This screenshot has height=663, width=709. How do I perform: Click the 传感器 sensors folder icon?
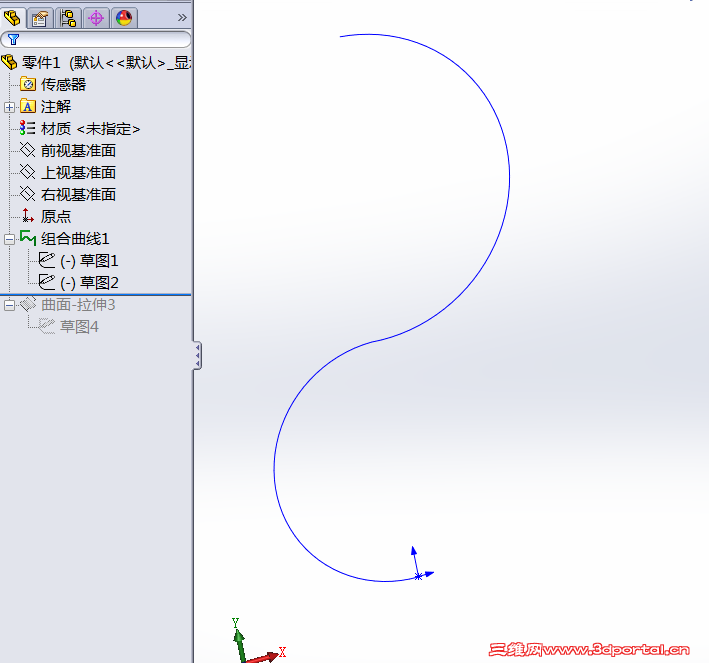28,85
